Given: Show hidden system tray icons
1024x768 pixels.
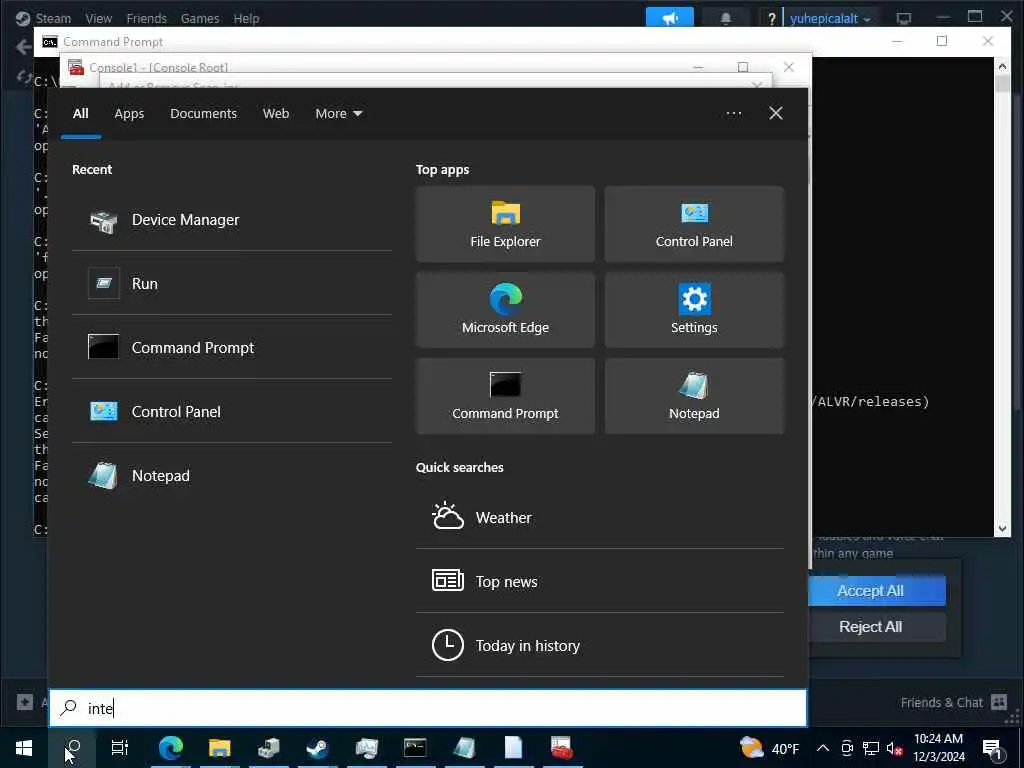Looking at the screenshot, I should (823, 748).
